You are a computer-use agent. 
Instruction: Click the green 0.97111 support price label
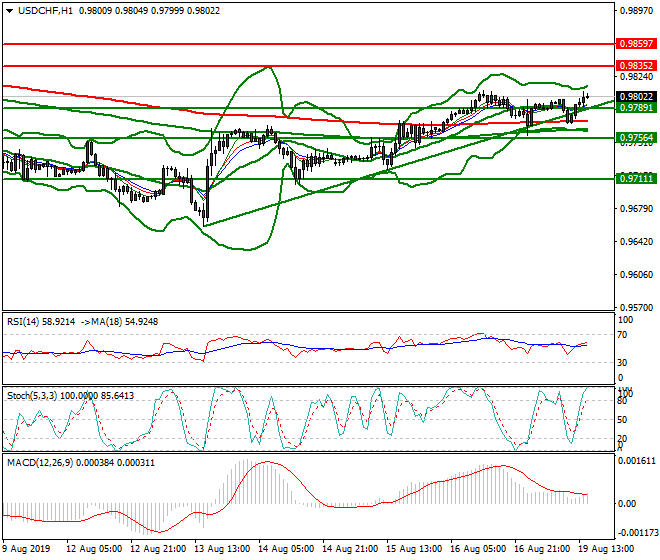pos(636,179)
